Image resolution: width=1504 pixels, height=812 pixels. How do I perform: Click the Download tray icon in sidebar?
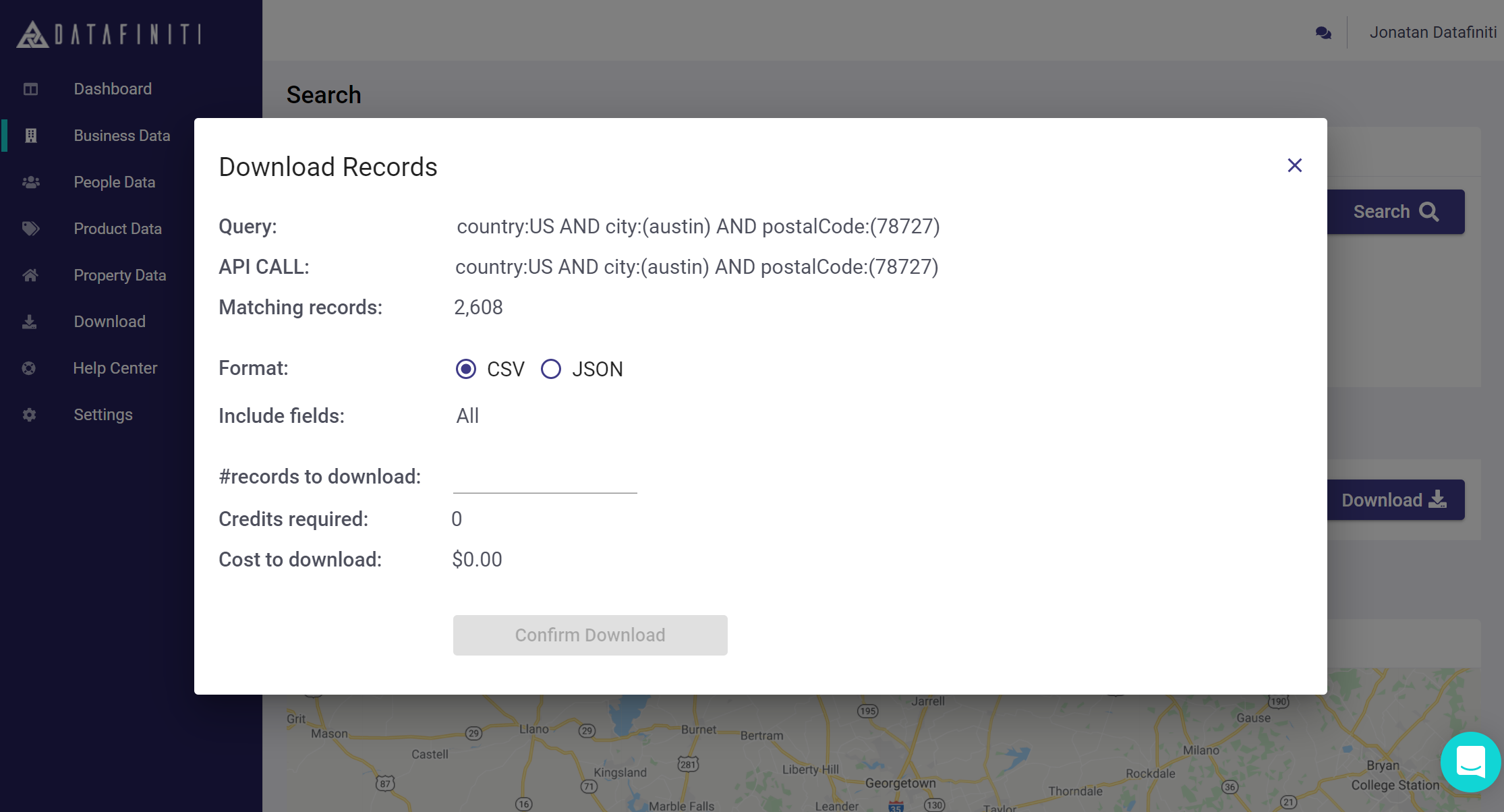click(x=29, y=322)
